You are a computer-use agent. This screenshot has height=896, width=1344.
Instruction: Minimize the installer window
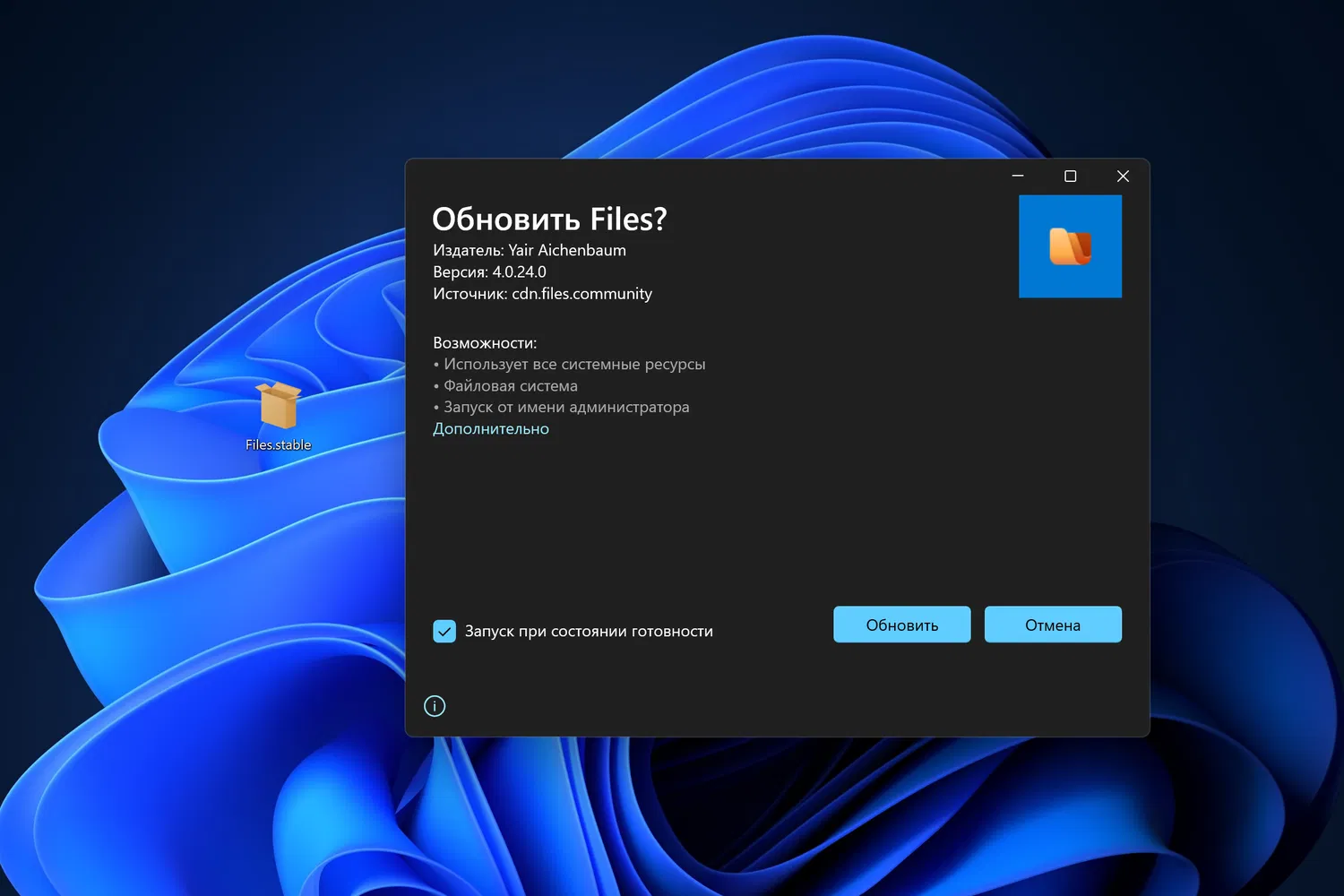(1018, 177)
